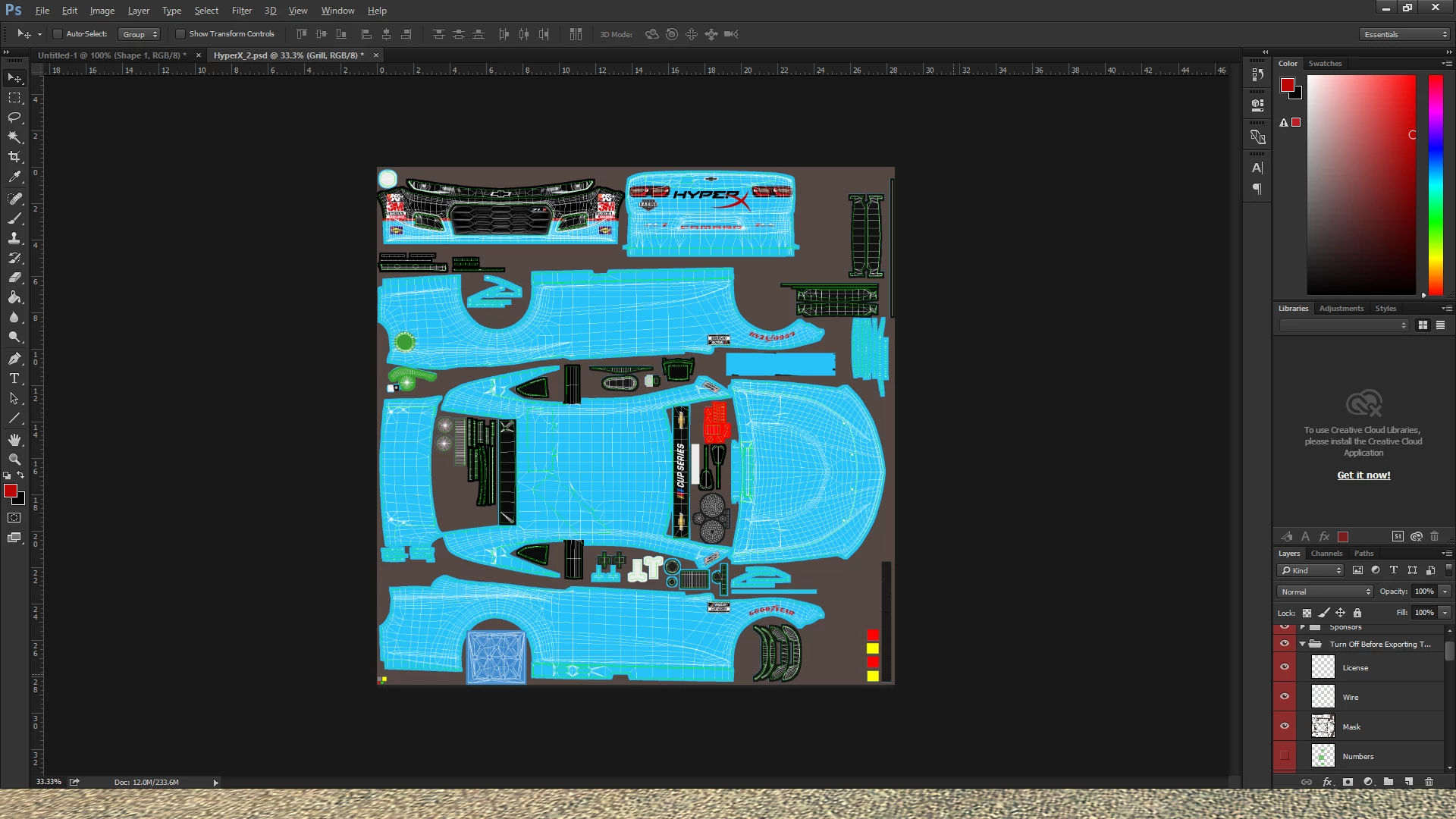Select the Lasso tool

pos(14,118)
